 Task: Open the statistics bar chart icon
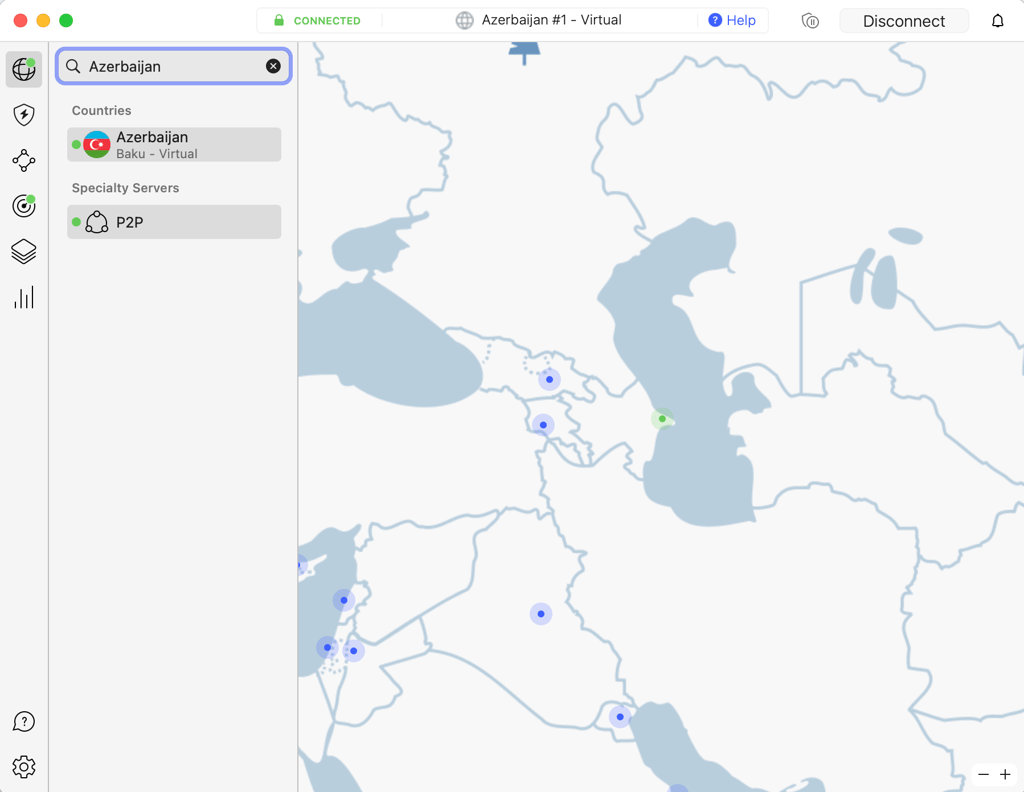click(x=24, y=298)
